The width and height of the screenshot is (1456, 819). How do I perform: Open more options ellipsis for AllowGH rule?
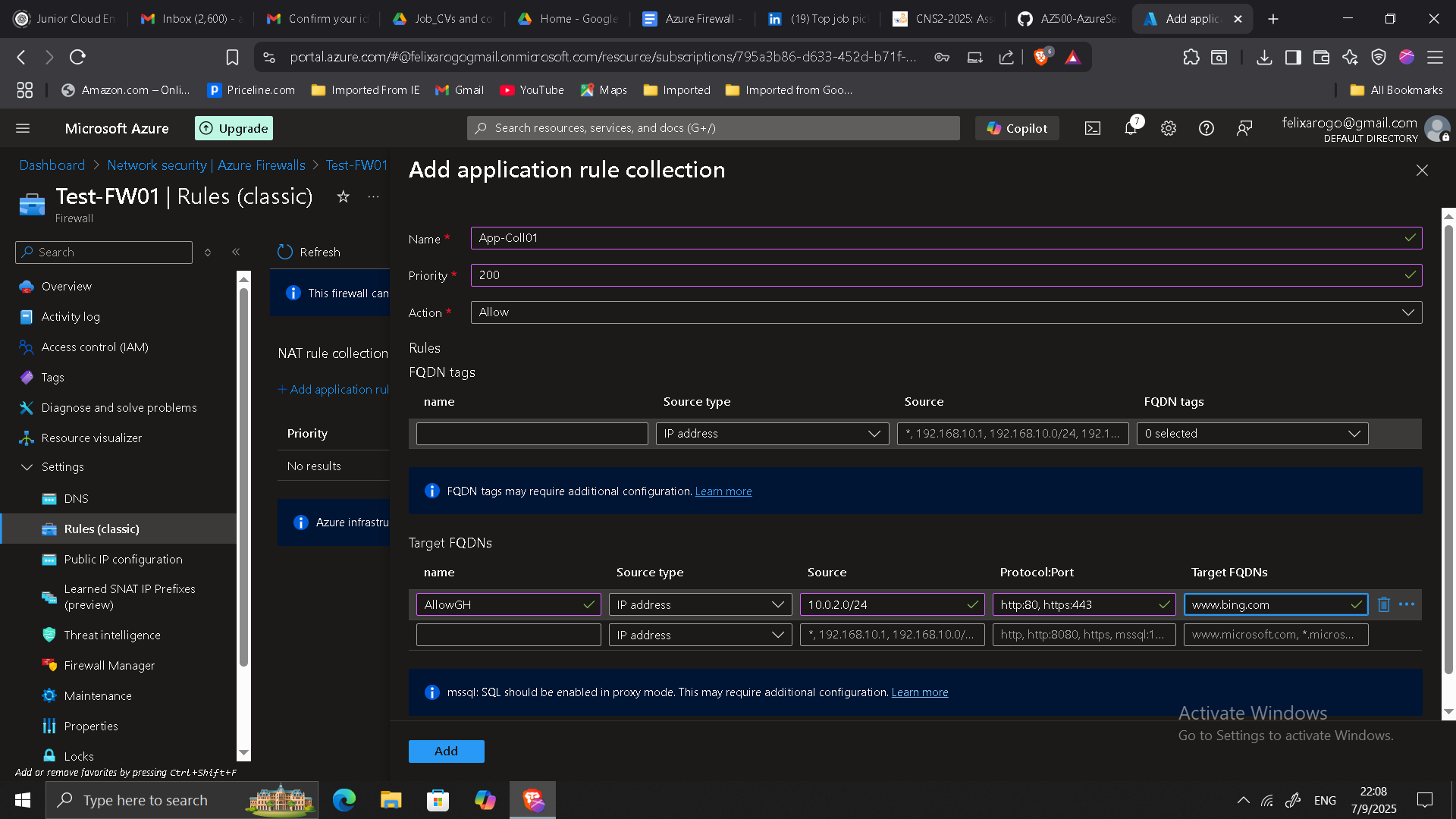click(x=1407, y=604)
